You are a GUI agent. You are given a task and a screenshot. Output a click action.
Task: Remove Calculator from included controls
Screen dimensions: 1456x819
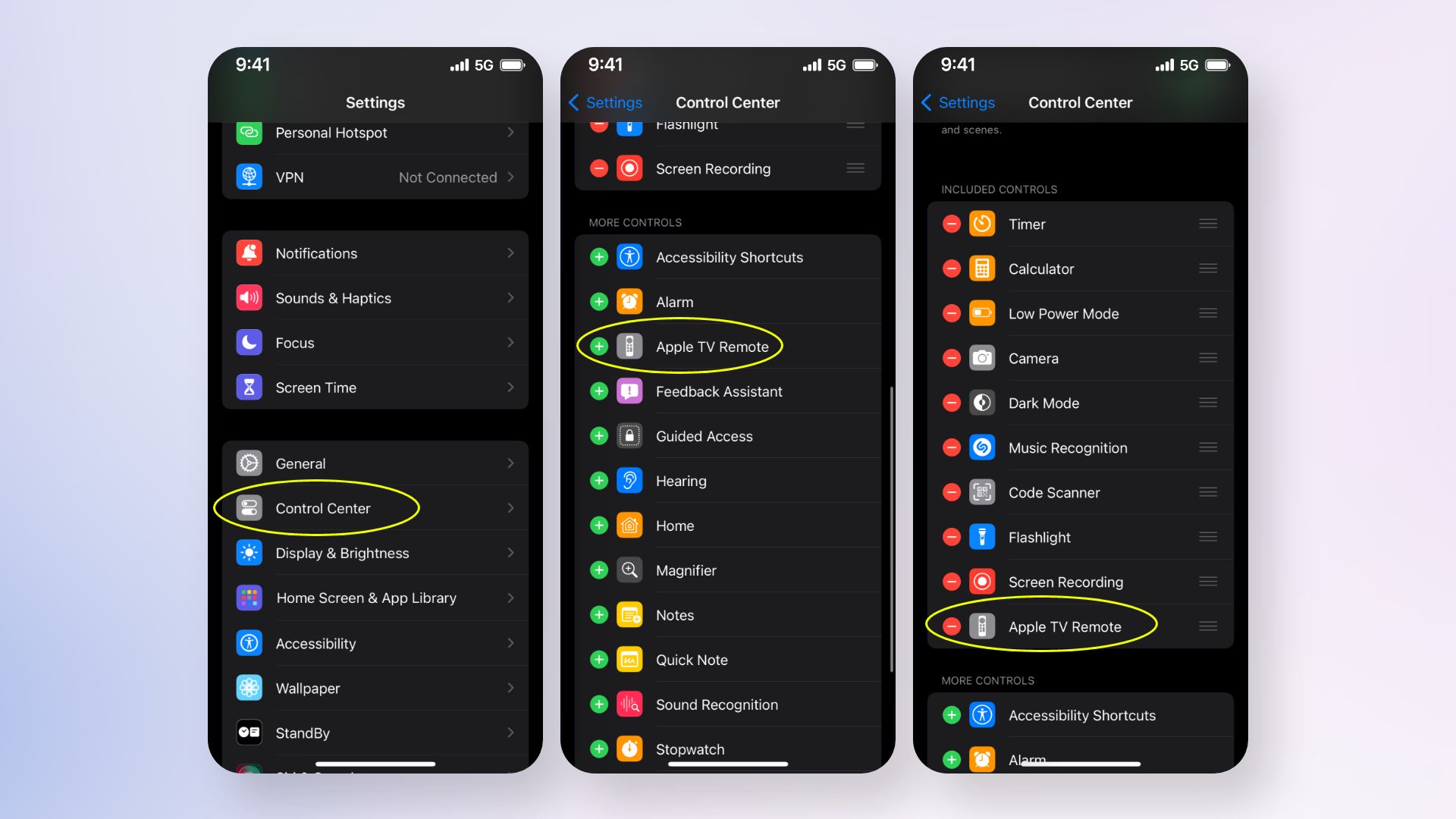tap(951, 268)
